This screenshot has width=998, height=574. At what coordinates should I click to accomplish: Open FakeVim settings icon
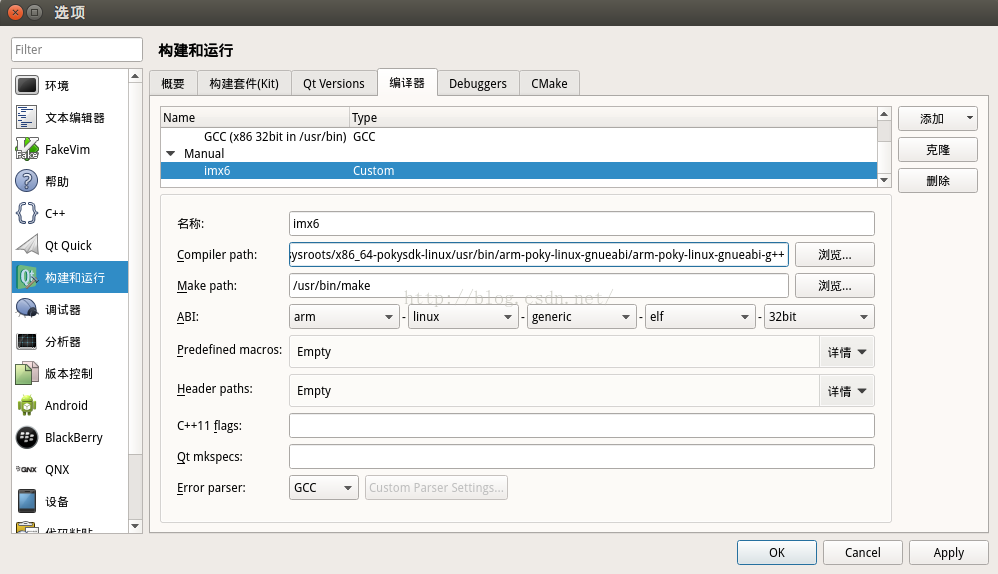(27, 149)
